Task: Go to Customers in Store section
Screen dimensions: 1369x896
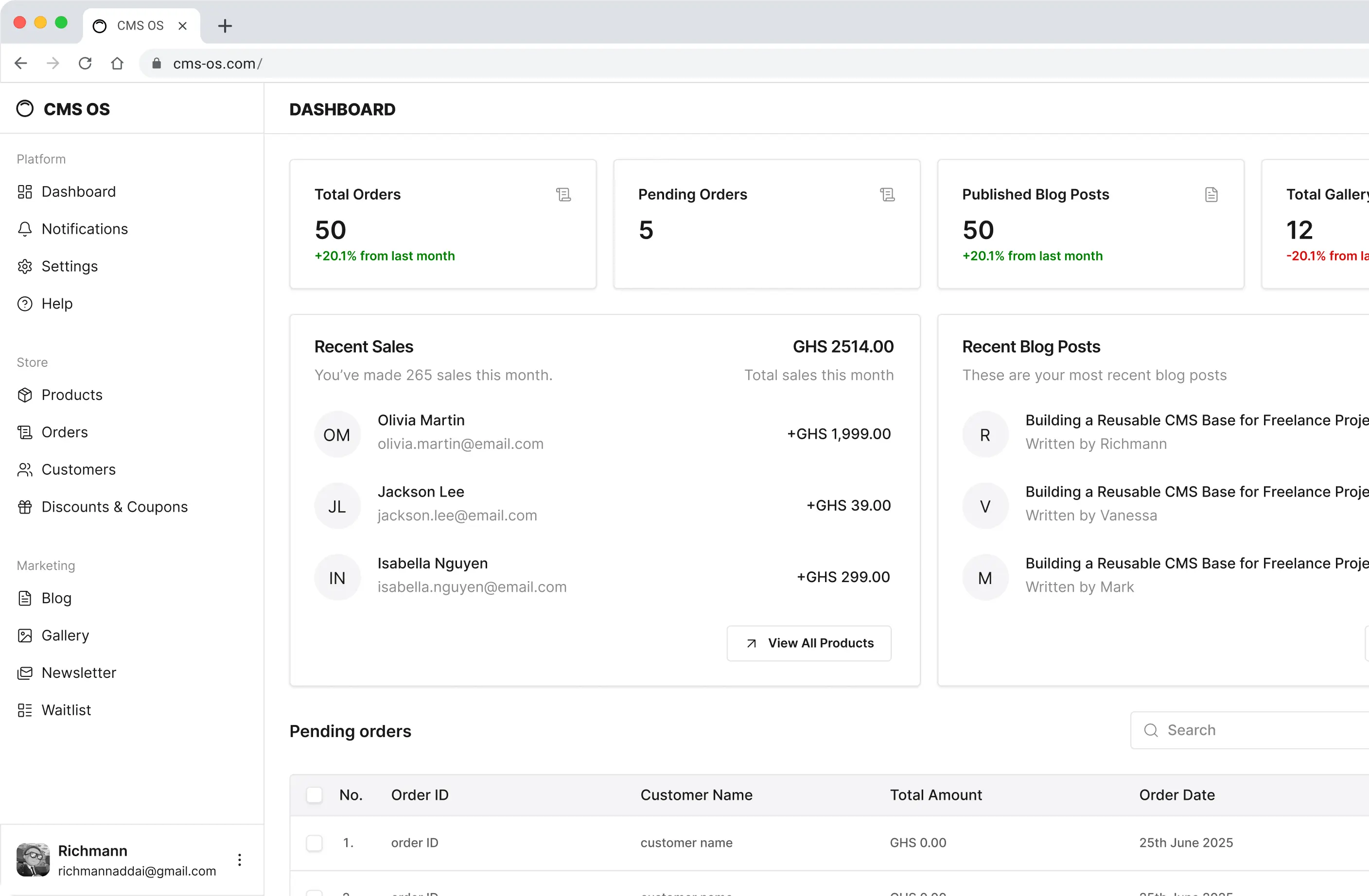Action: click(78, 469)
